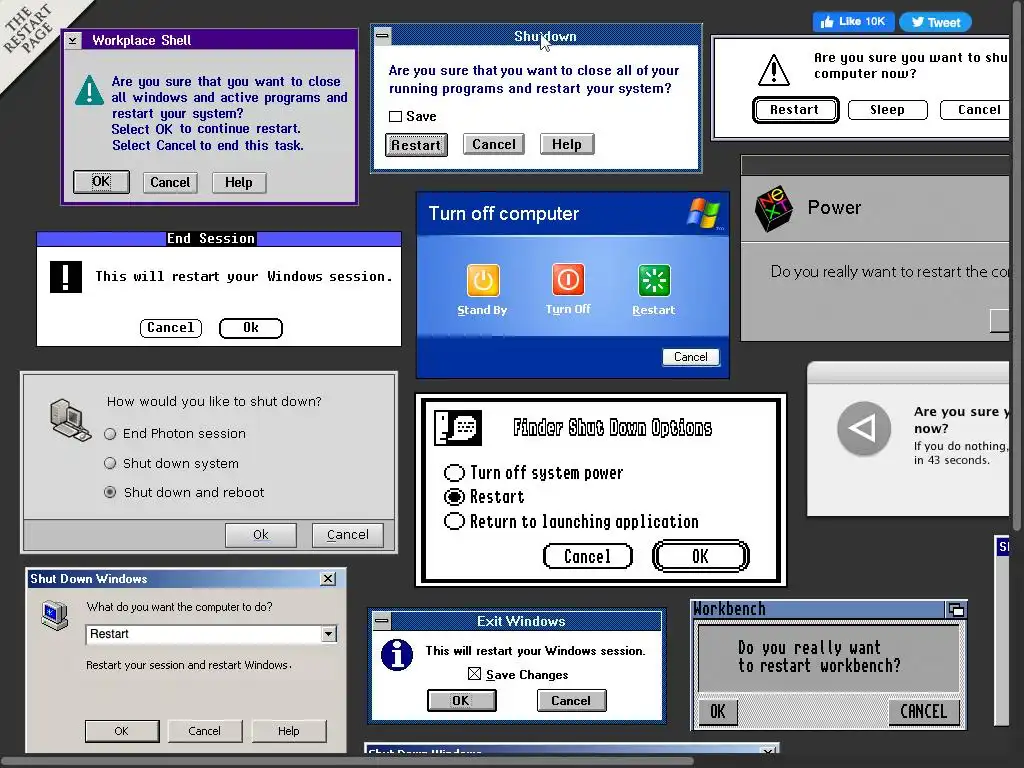This screenshot has height=768, width=1024.
Task: Click Cancel in the Workplace Shell dialog
Action: point(170,183)
